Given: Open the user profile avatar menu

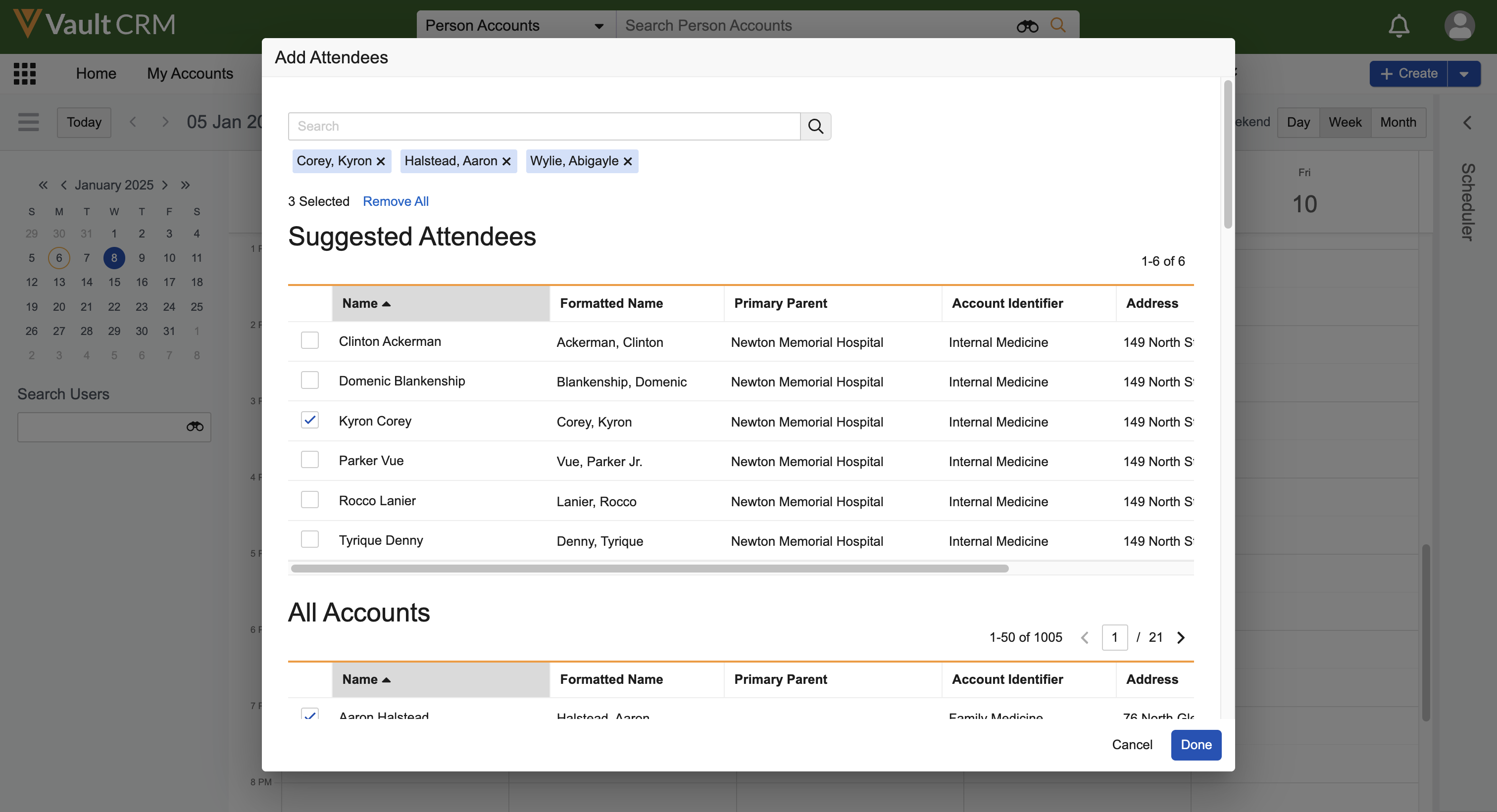Looking at the screenshot, I should [x=1459, y=26].
